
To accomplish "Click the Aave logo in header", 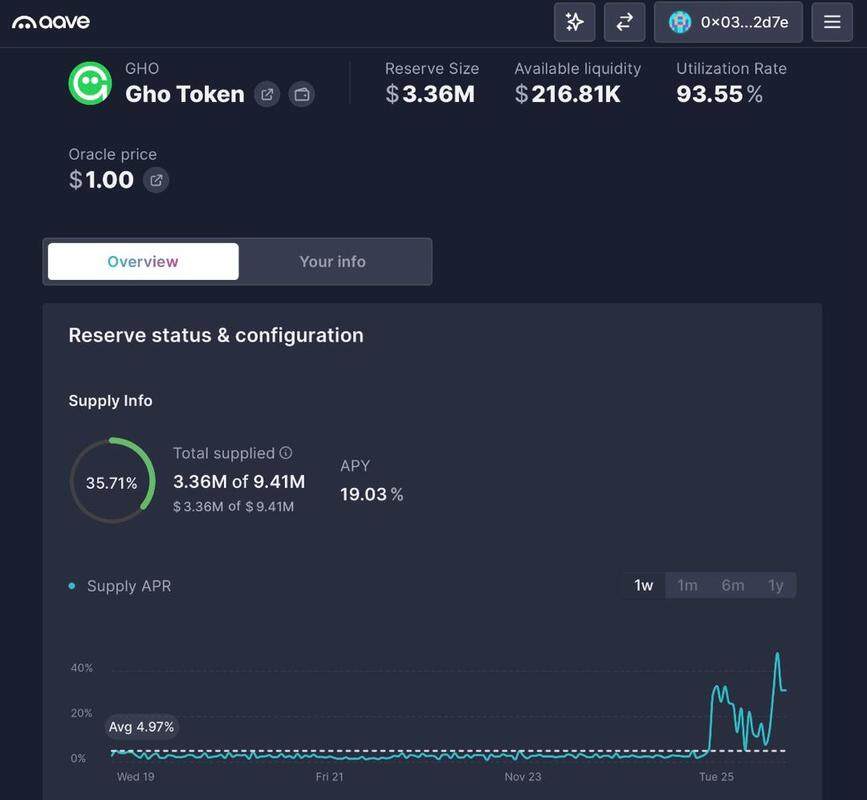I will coord(51,22).
